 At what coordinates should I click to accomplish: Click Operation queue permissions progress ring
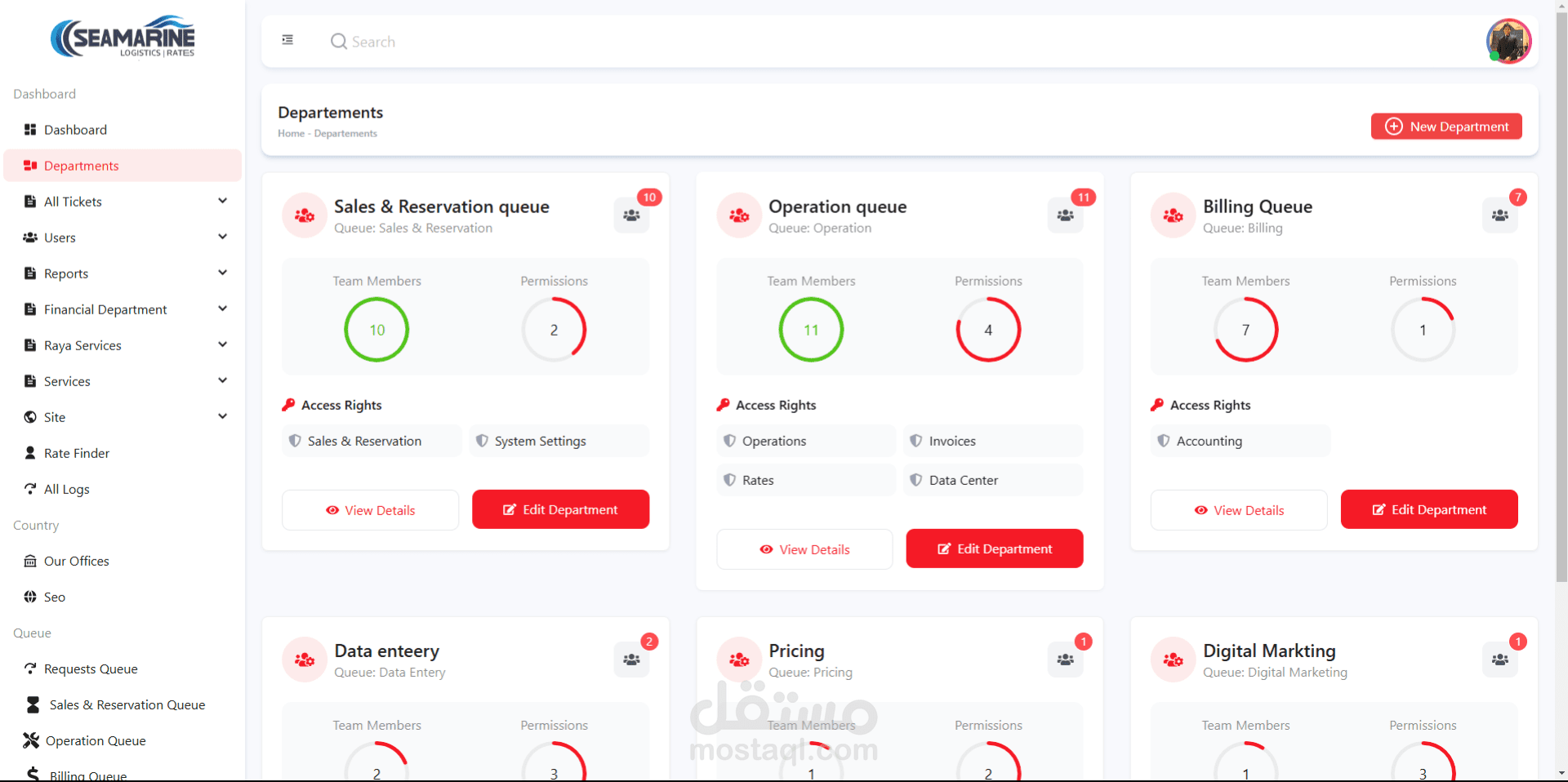pos(988,330)
